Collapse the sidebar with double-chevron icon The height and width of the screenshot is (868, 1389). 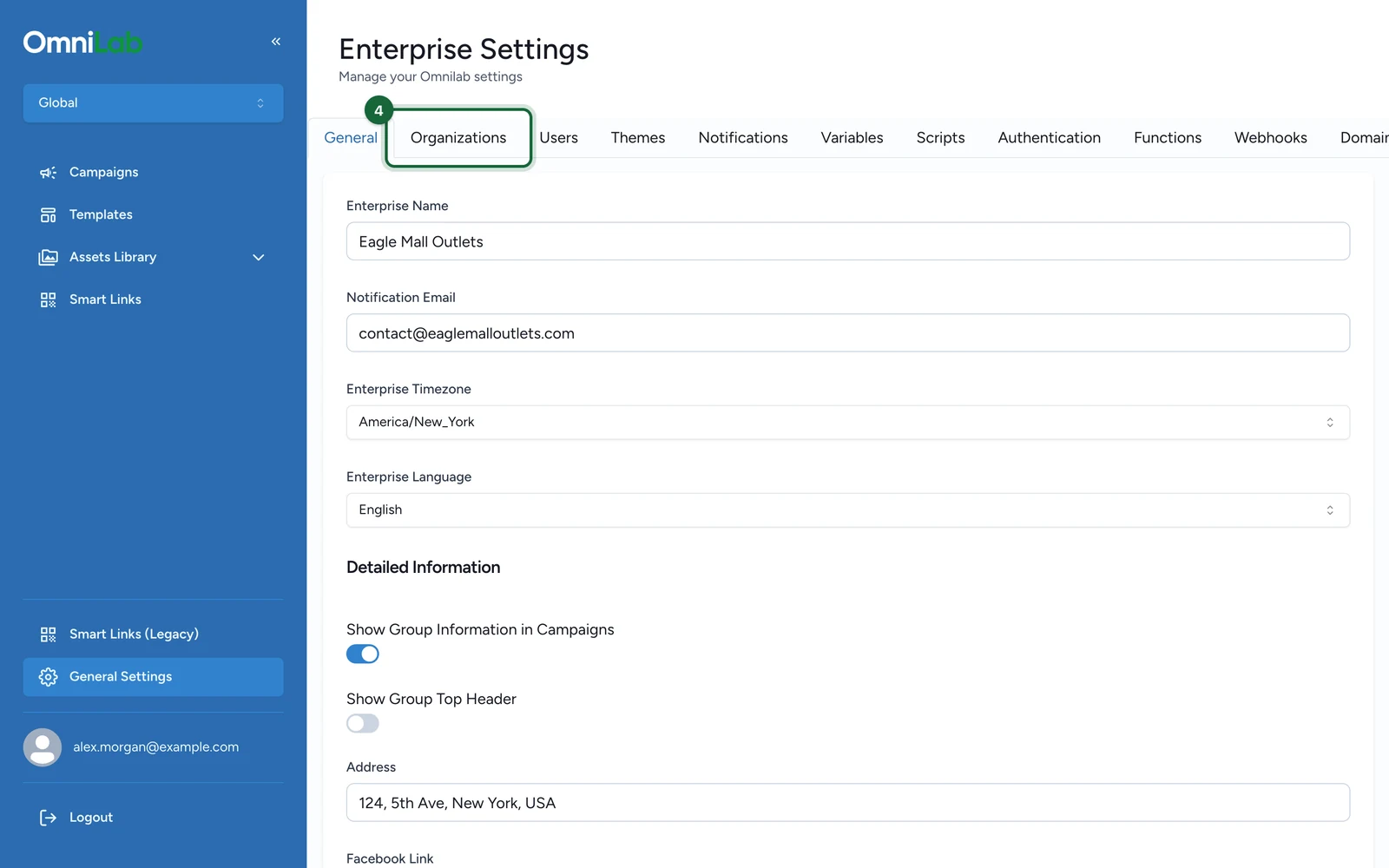276,42
